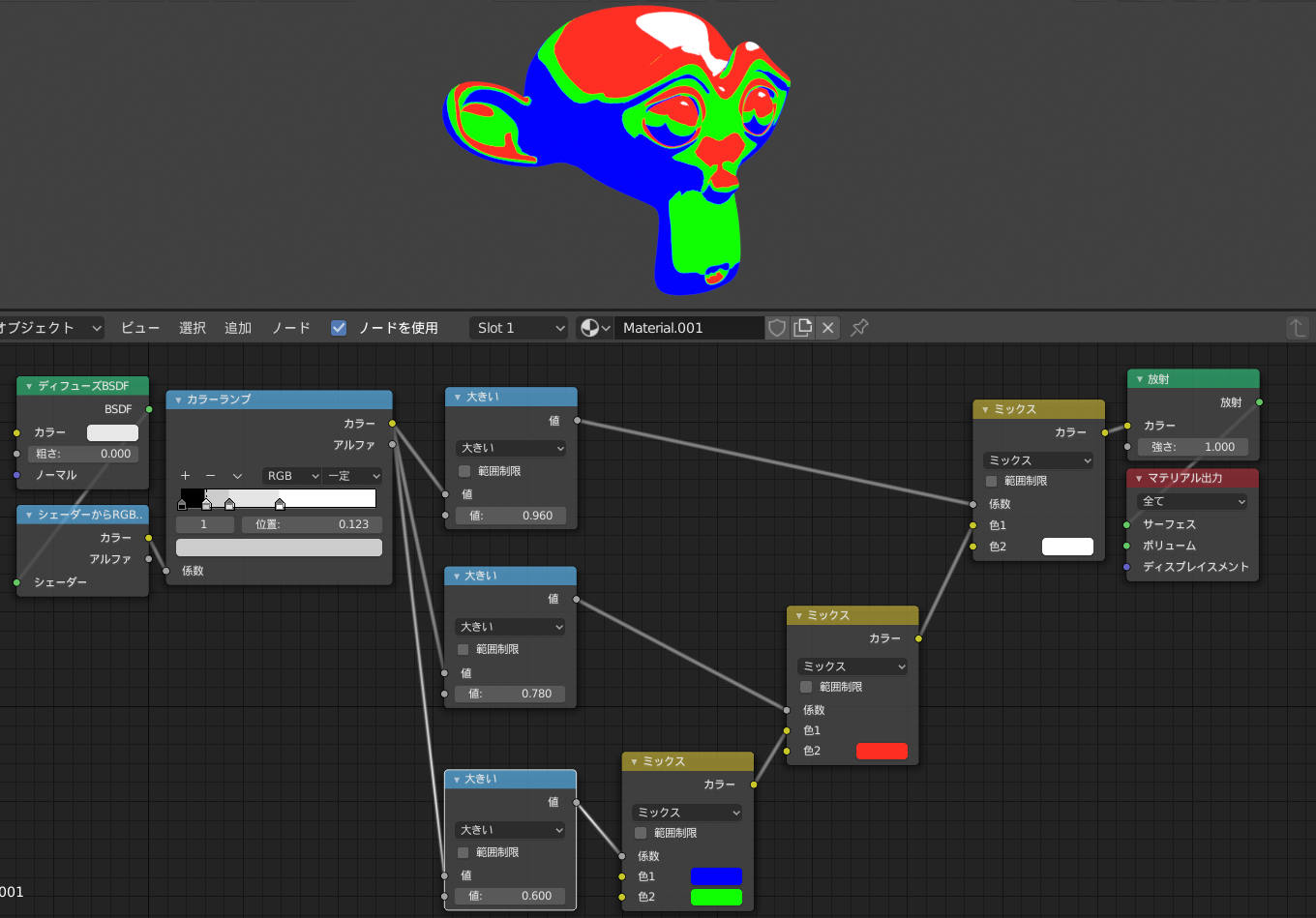Remove a color stop with the minus icon
This screenshot has height=918, width=1316.
(x=210, y=476)
